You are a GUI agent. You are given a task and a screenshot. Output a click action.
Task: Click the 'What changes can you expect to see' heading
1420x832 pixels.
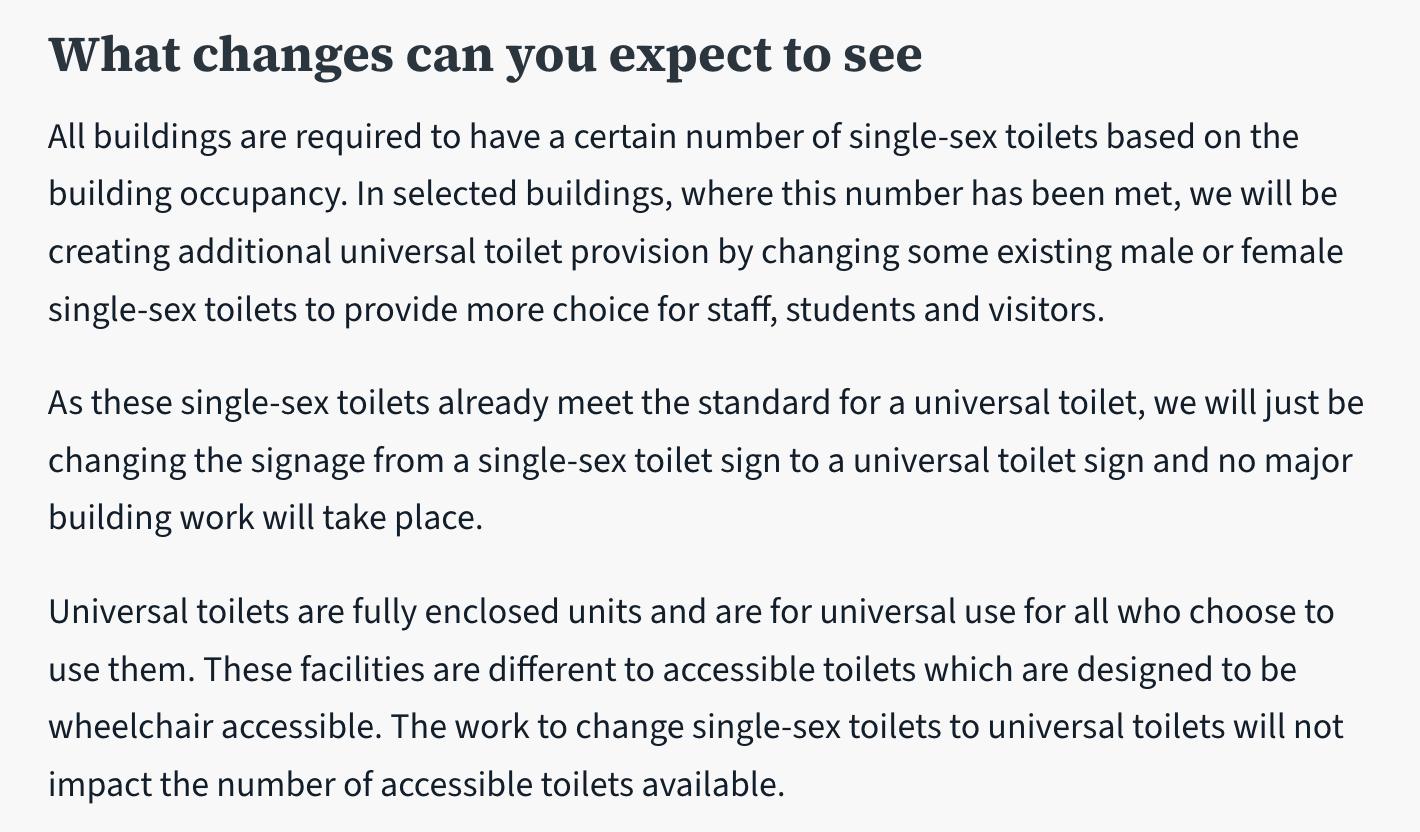pyautogui.click(x=485, y=55)
